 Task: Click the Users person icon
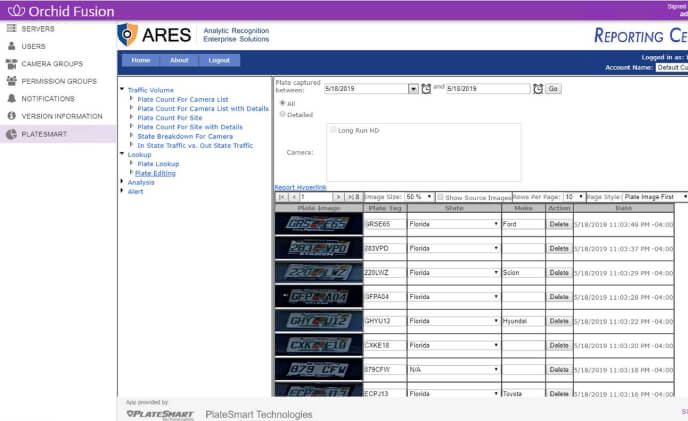[x=11, y=46]
